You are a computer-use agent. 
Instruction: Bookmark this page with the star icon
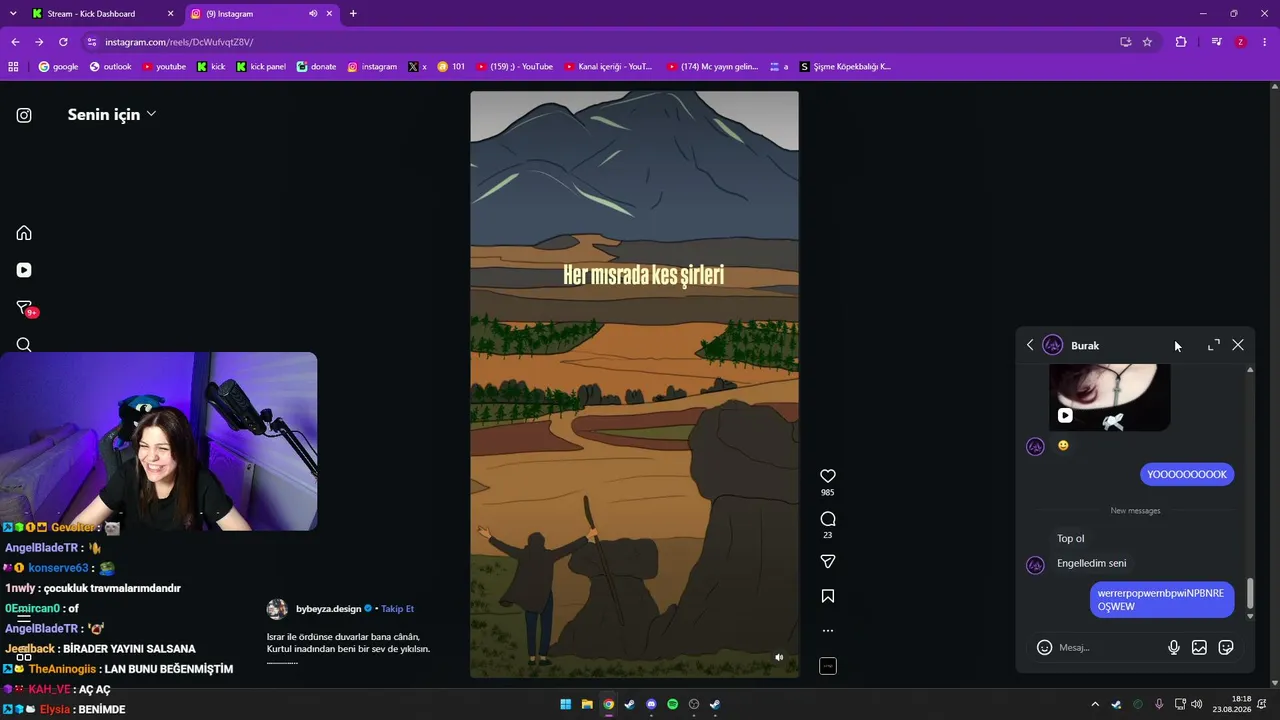click(x=1147, y=42)
